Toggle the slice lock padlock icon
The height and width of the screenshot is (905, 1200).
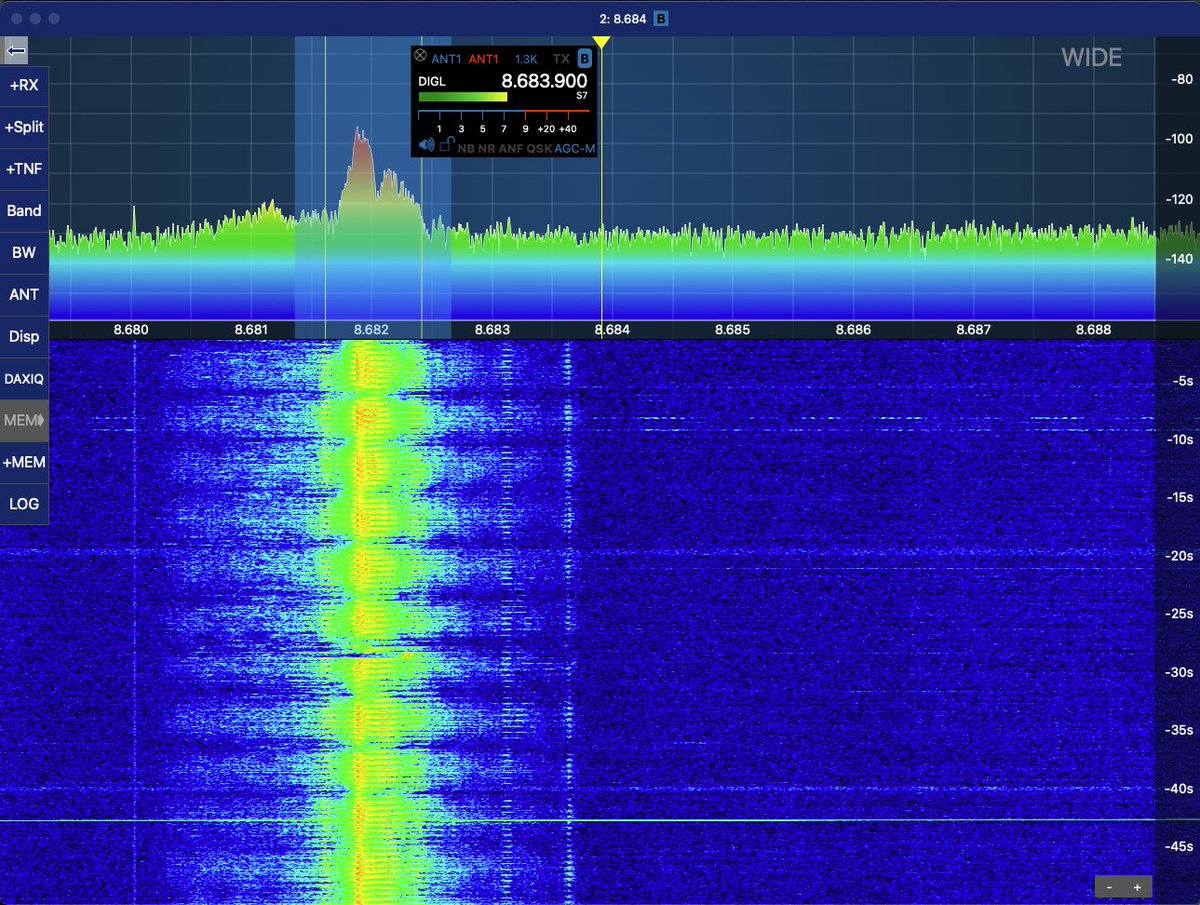pyautogui.click(x=447, y=145)
